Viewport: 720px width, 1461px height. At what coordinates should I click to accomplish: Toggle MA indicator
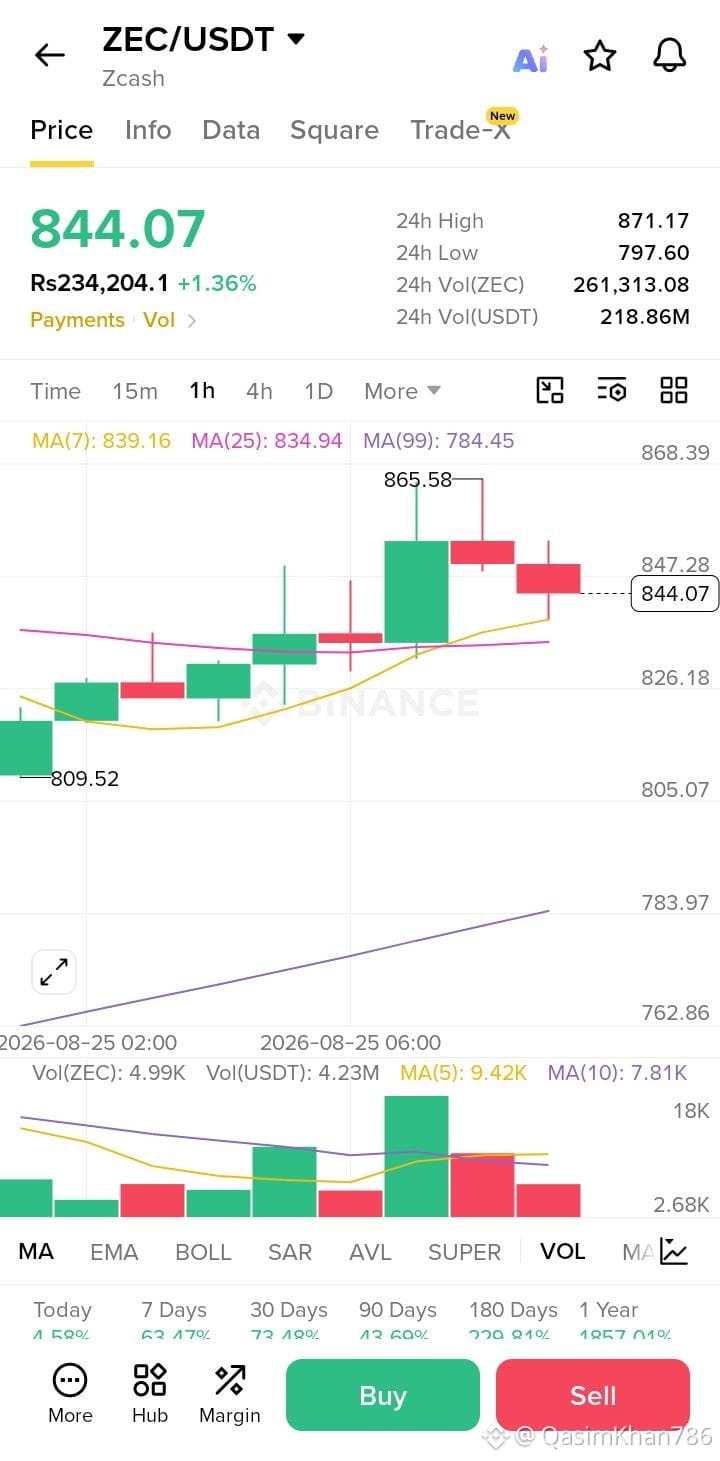36,1252
